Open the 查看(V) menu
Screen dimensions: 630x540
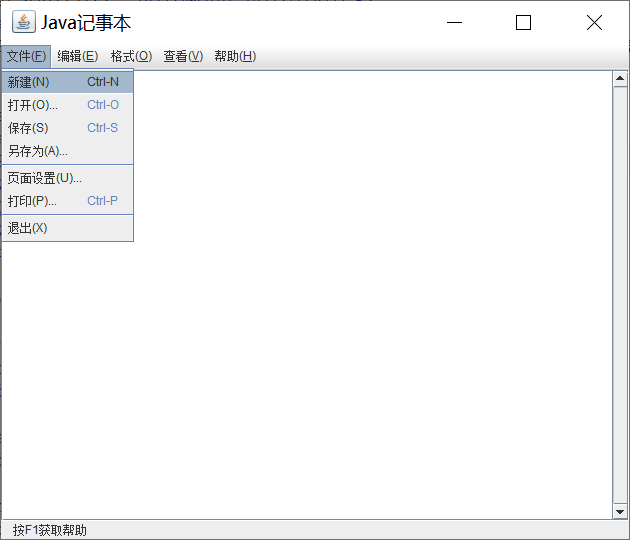[183, 56]
